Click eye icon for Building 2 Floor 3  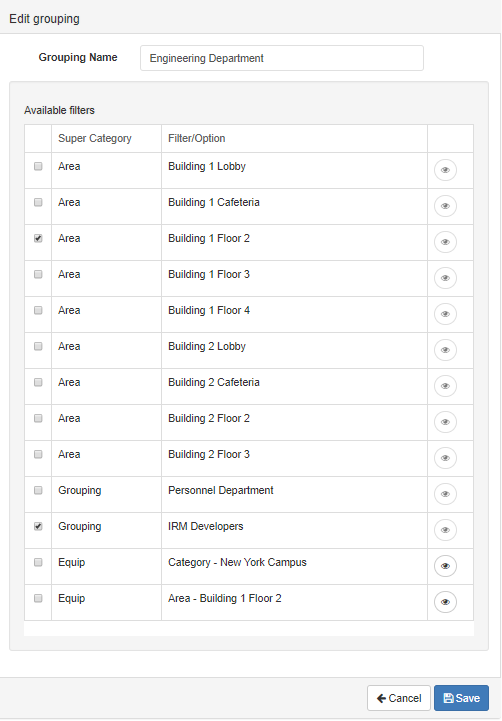point(445,458)
